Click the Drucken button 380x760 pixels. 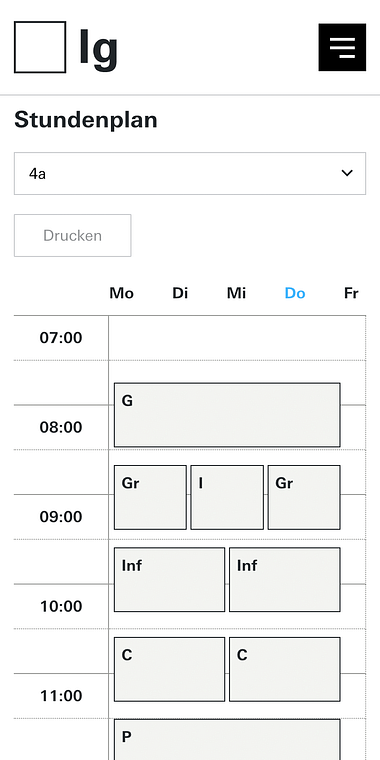[x=73, y=236]
